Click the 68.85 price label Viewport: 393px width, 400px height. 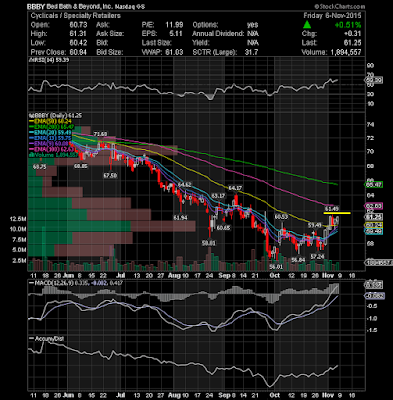81,166
